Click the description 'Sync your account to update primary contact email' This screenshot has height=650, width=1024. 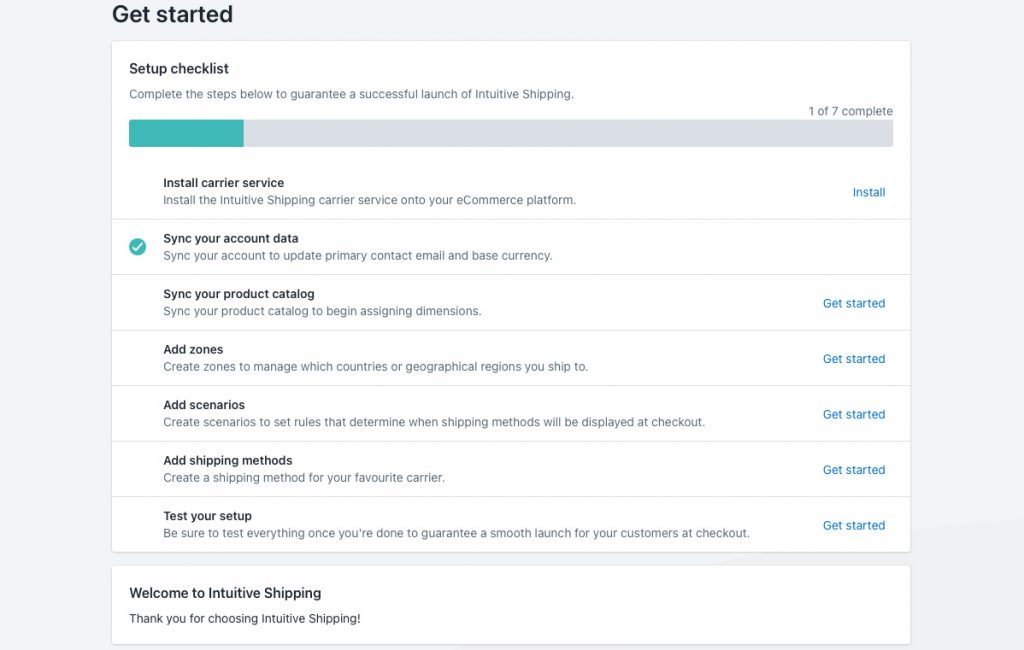(x=357, y=255)
